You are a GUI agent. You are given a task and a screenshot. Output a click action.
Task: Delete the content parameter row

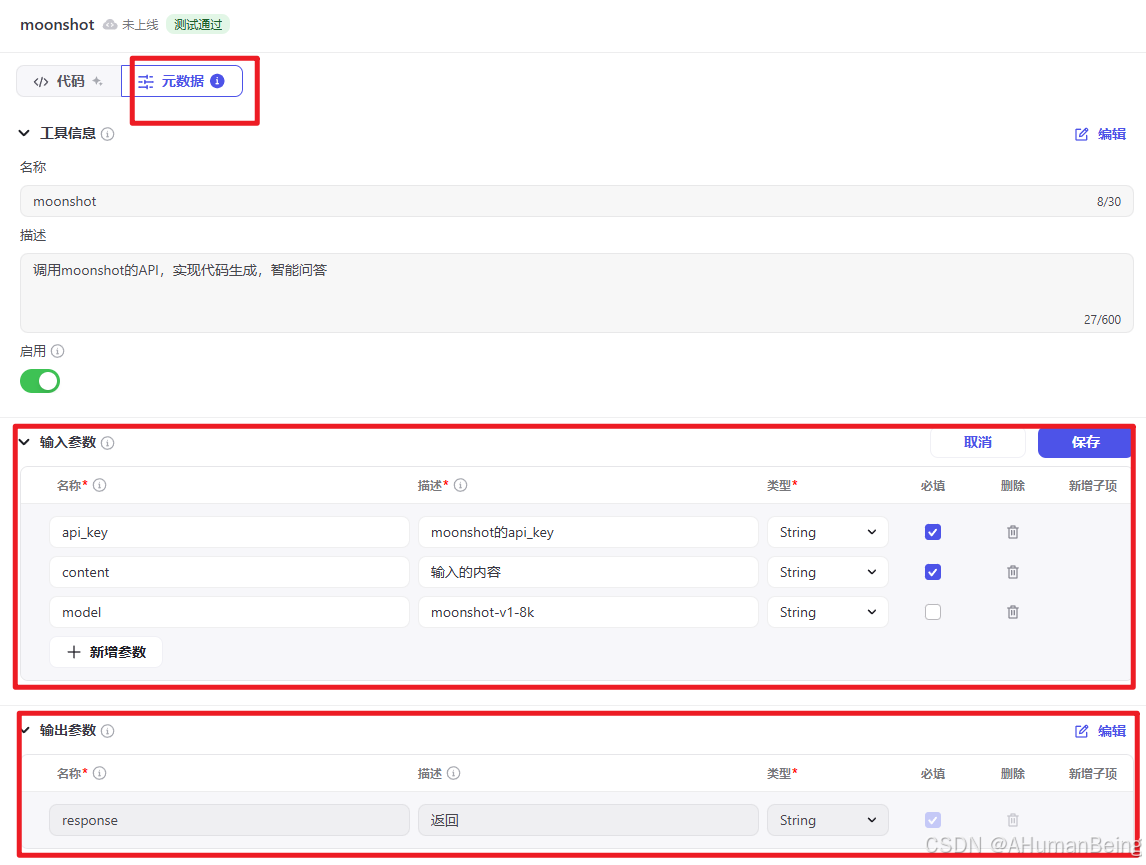click(1012, 571)
